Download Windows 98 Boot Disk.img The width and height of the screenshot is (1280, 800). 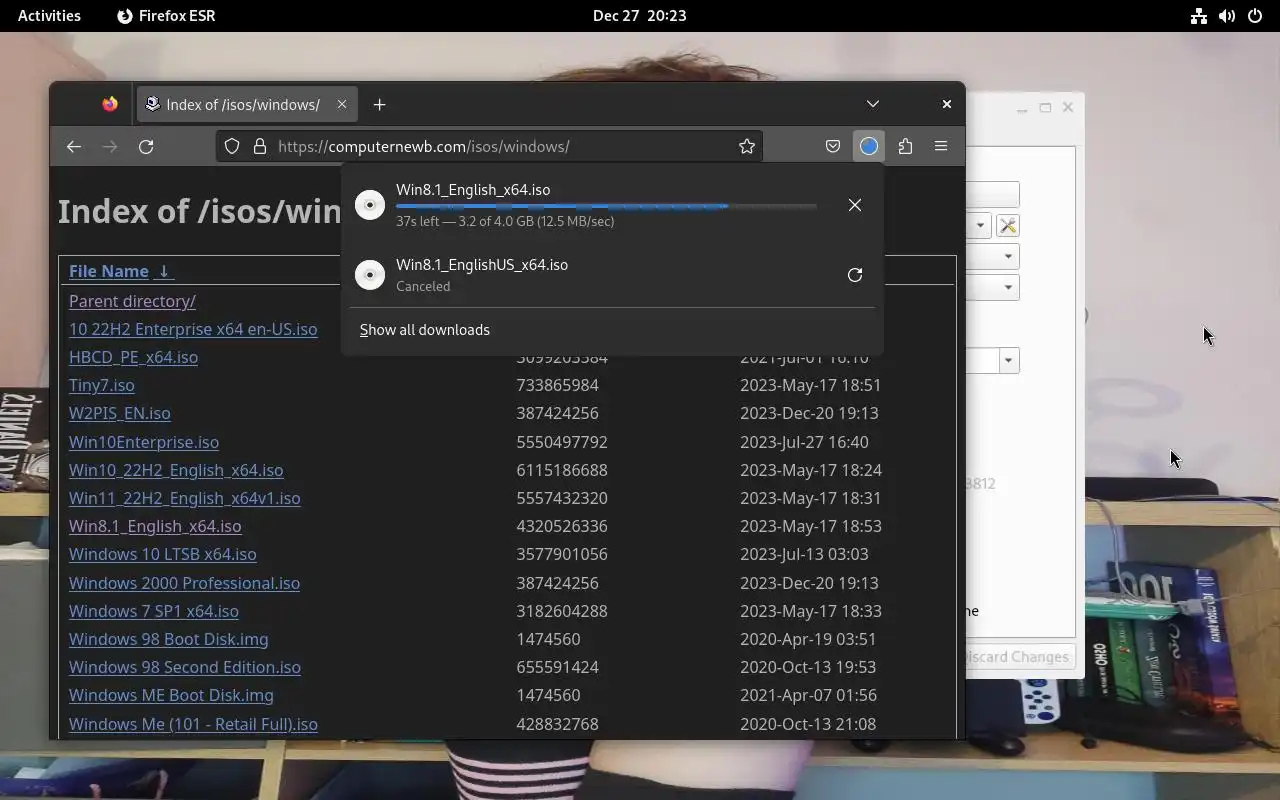pyautogui.click(x=169, y=639)
